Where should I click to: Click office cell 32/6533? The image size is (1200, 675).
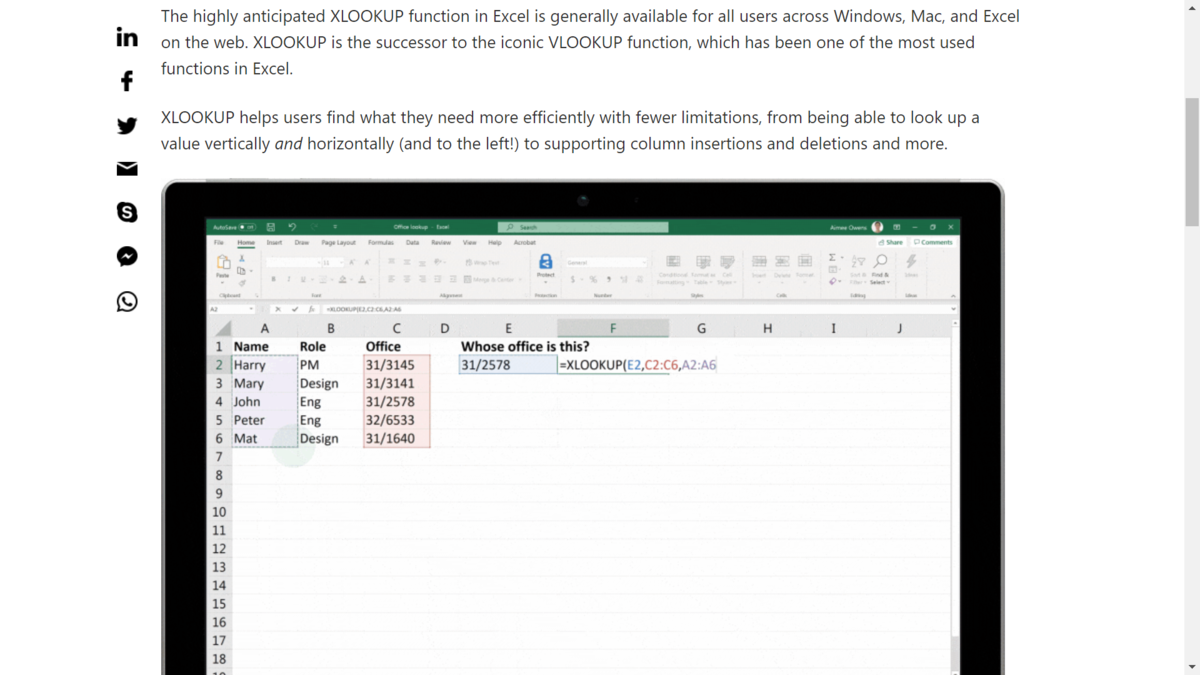coord(397,420)
